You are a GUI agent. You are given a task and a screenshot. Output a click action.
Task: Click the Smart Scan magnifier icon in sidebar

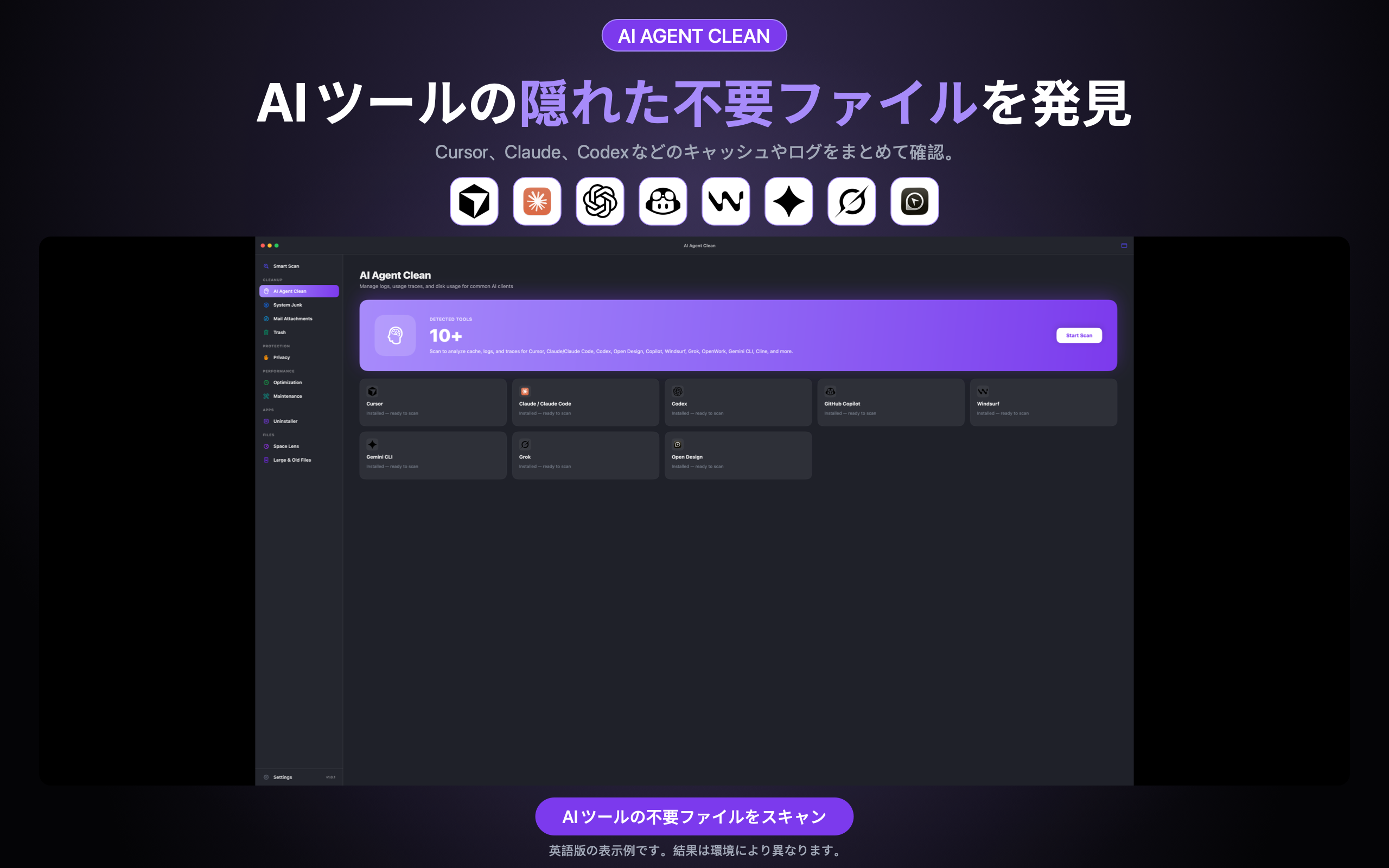pos(266,266)
